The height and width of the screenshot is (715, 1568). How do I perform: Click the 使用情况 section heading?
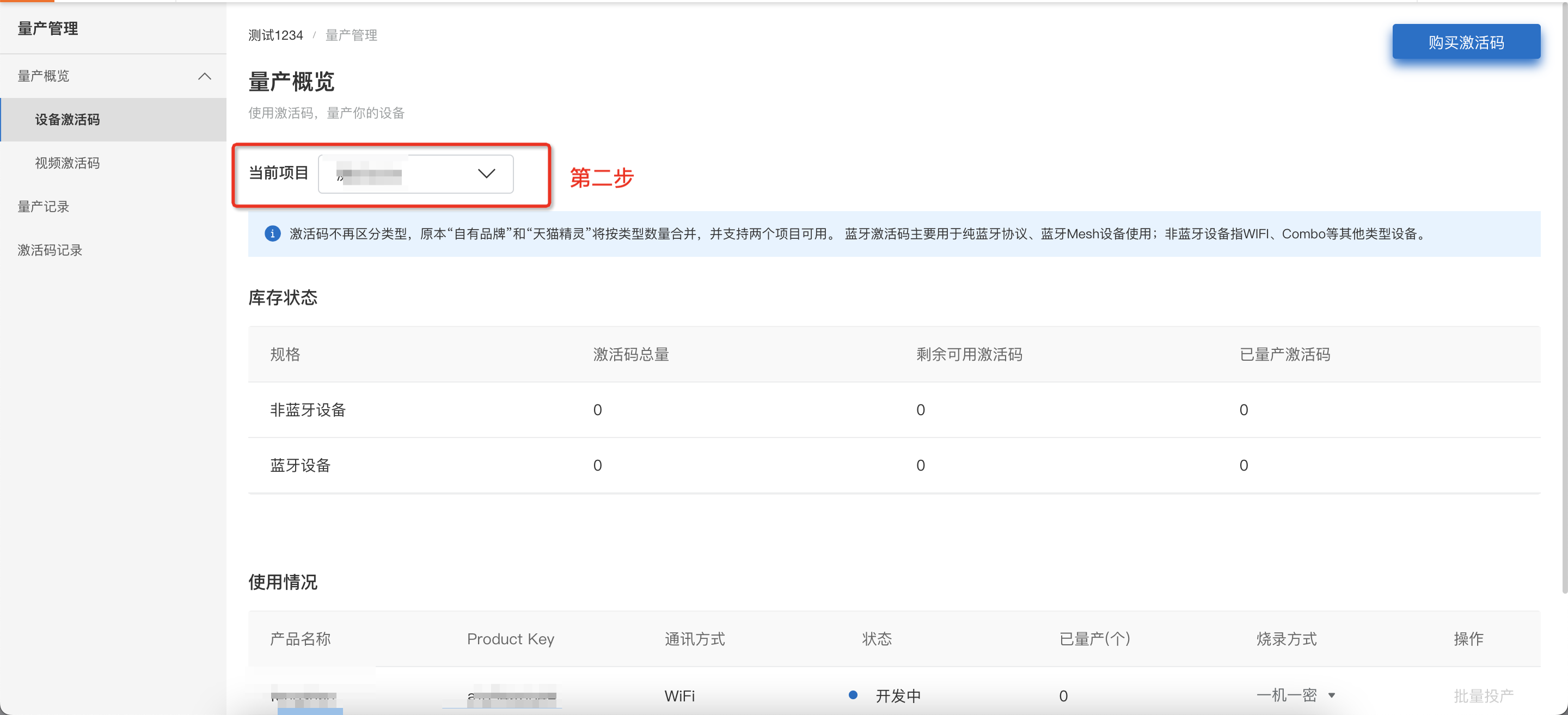coord(283,582)
